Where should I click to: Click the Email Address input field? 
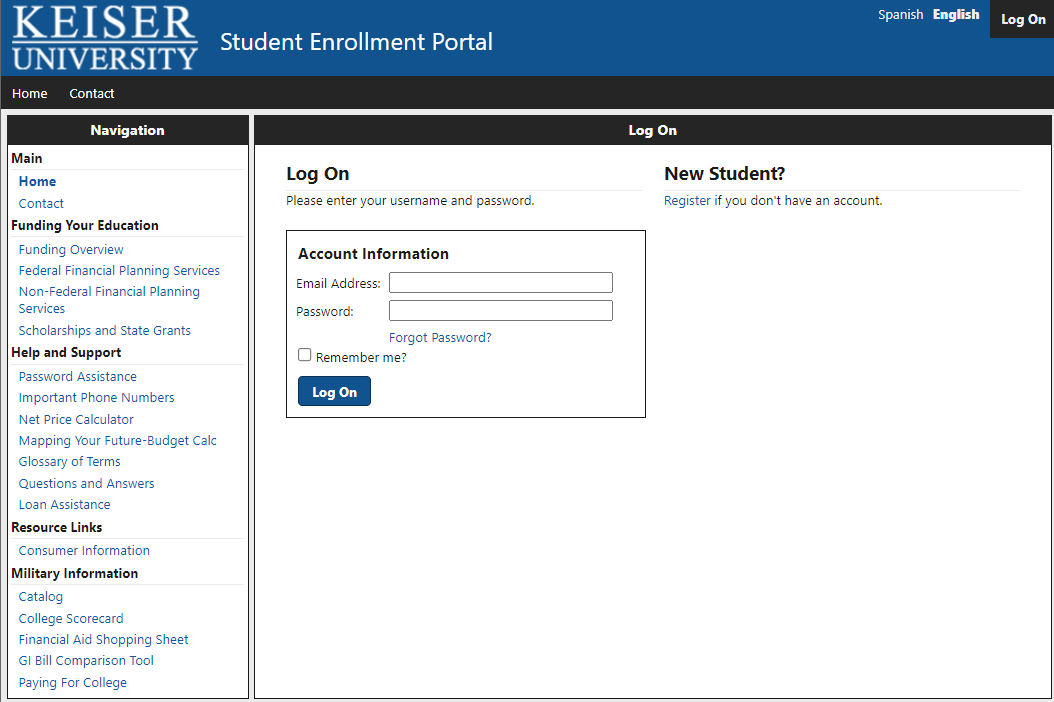500,283
